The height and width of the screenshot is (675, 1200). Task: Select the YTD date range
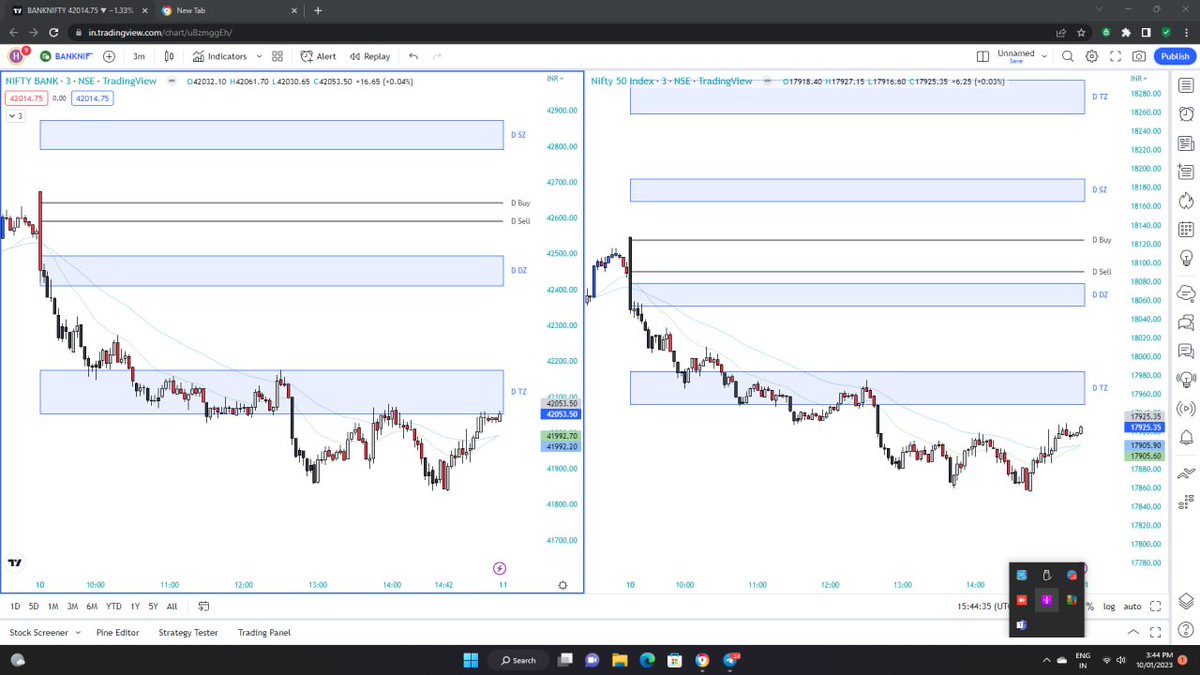pyautogui.click(x=113, y=606)
